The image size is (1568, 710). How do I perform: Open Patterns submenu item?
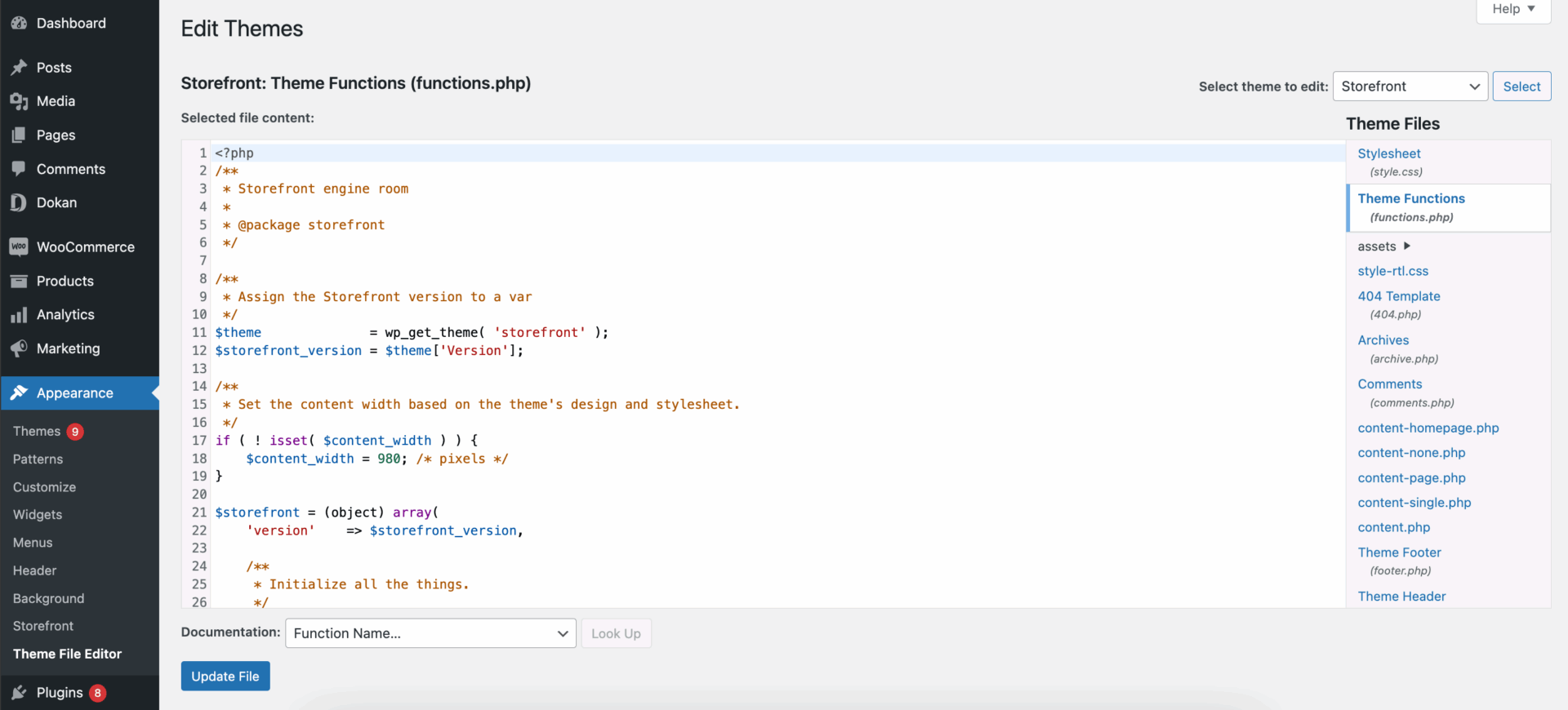point(38,459)
